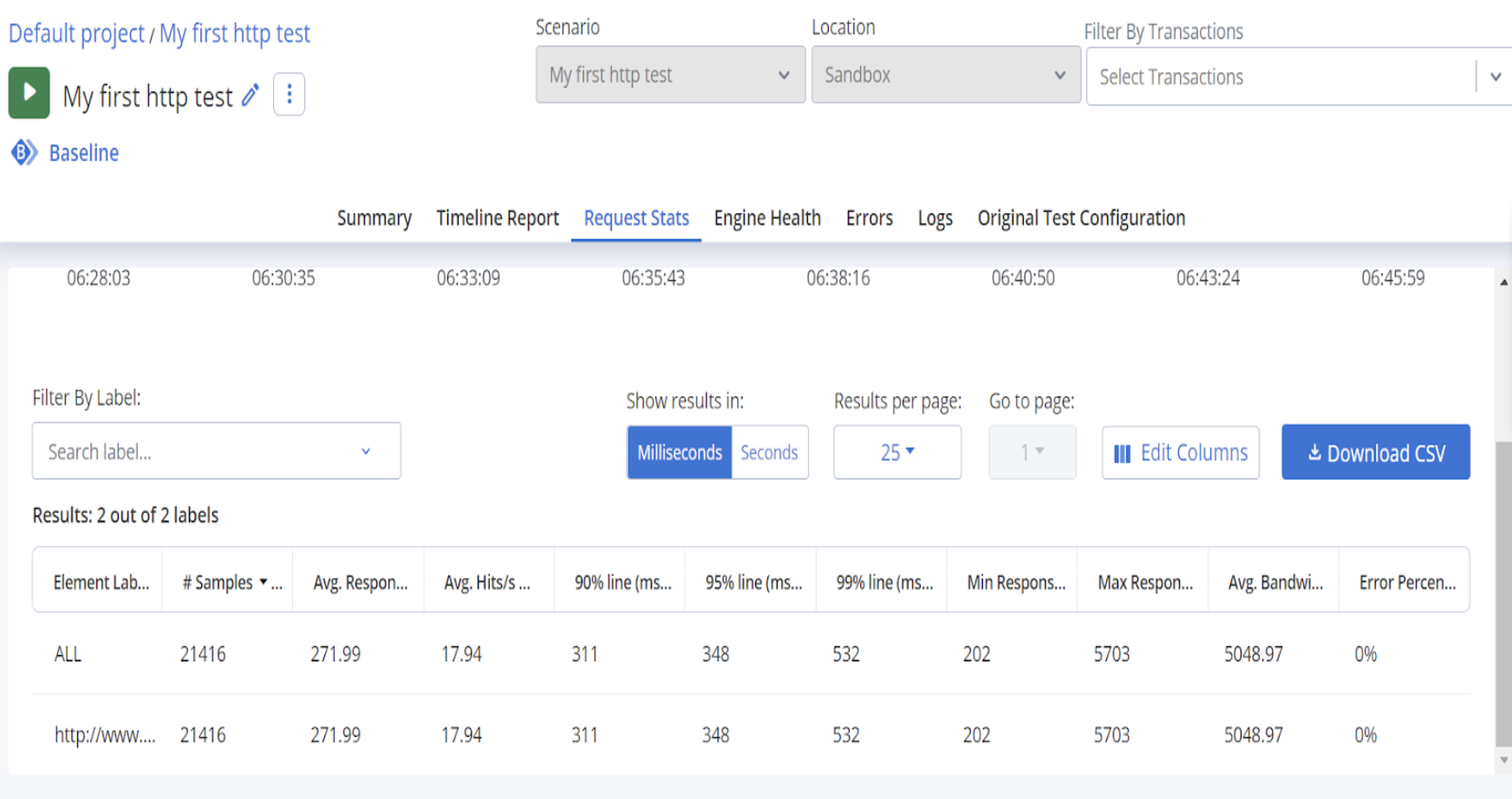The width and height of the screenshot is (1512, 799).
Task: Run test with green play button
Action: coord(29,93)
